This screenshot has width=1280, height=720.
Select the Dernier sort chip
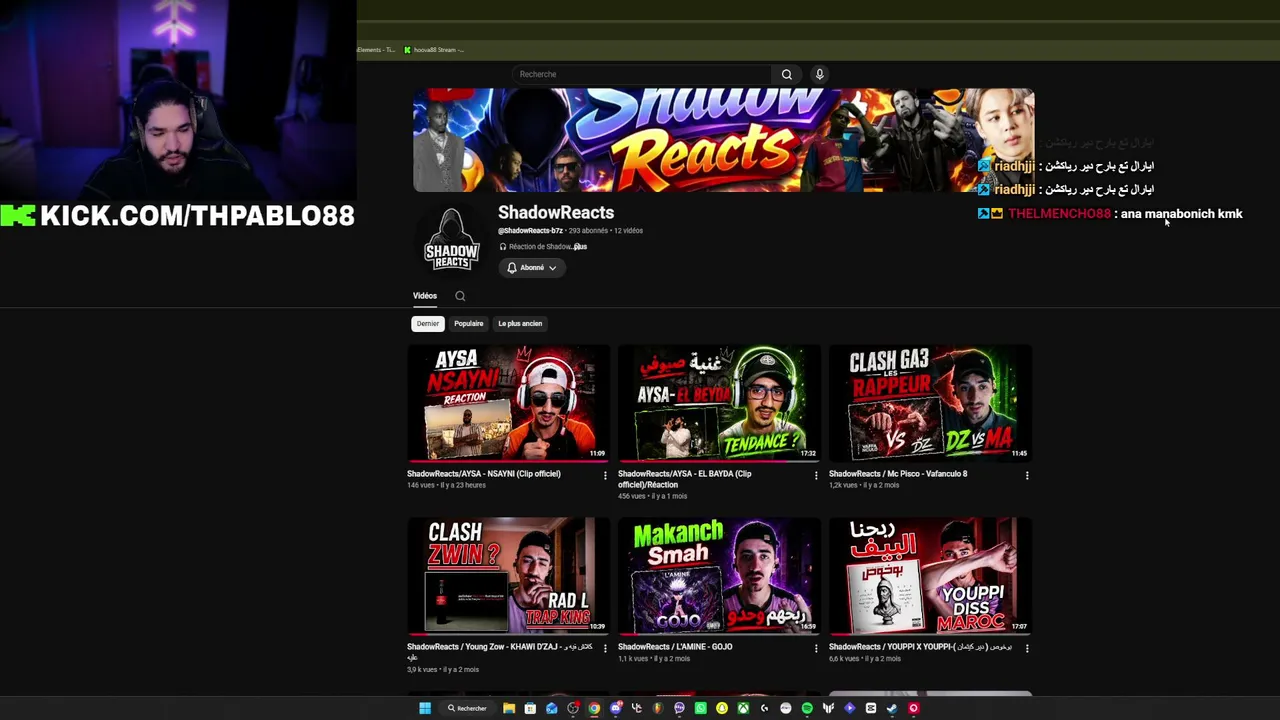[x=428, y=323]
